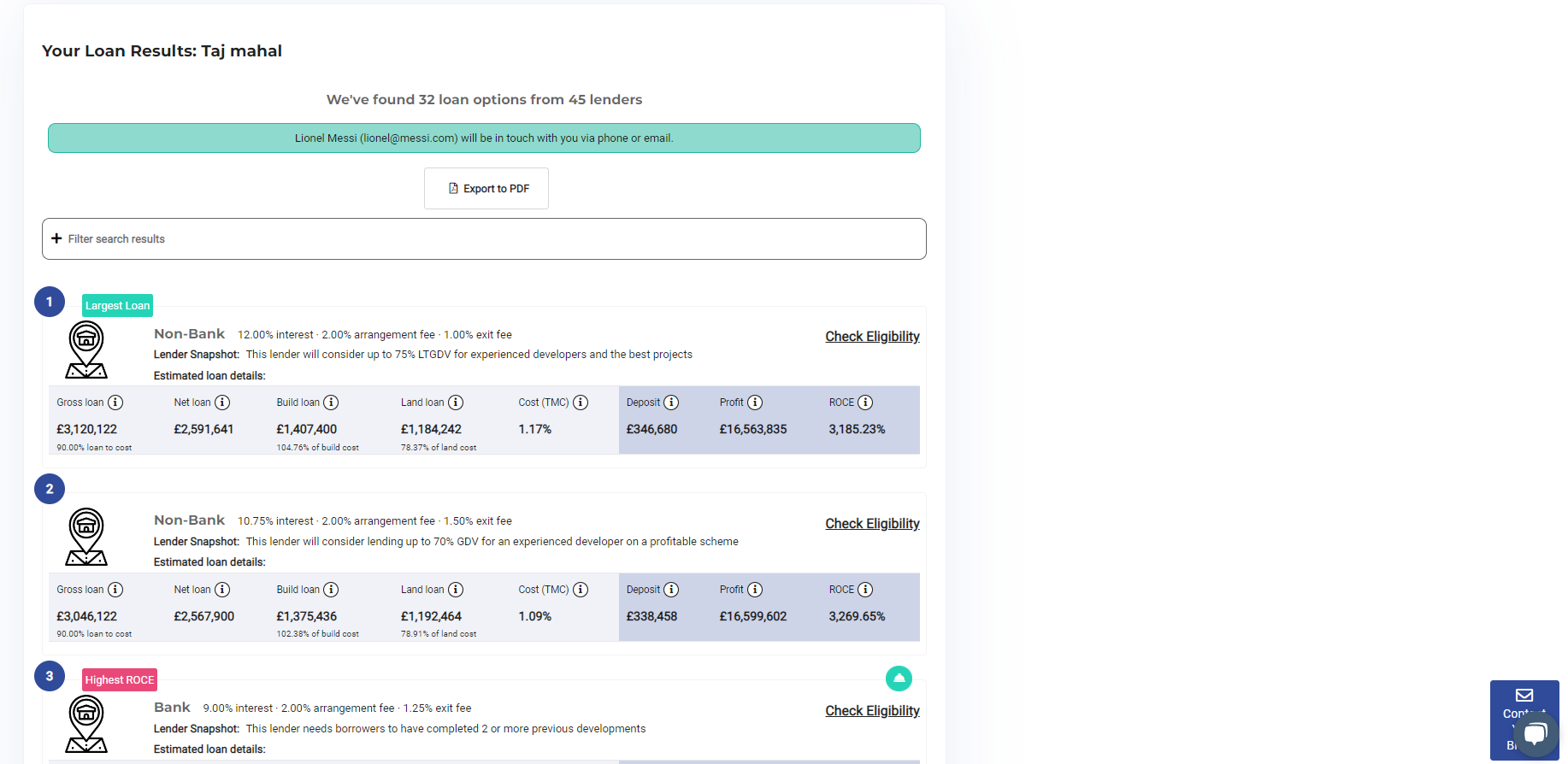
Task: Click the lender map pin icon in result 1
Action: tap(86, 350)
